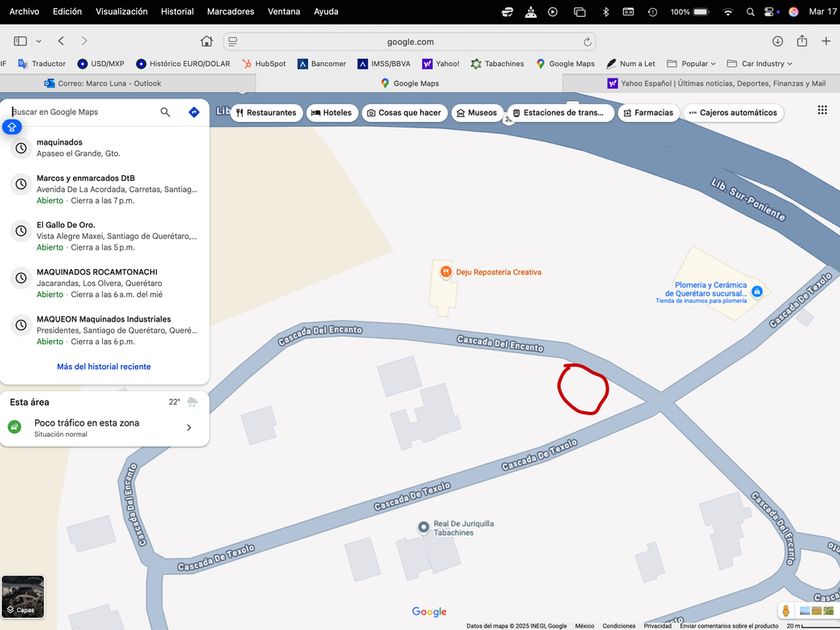Switch to the Correo Marco Luna Outlook tab
This screenshot has height=630, width=840.
(x=102, y=83)
